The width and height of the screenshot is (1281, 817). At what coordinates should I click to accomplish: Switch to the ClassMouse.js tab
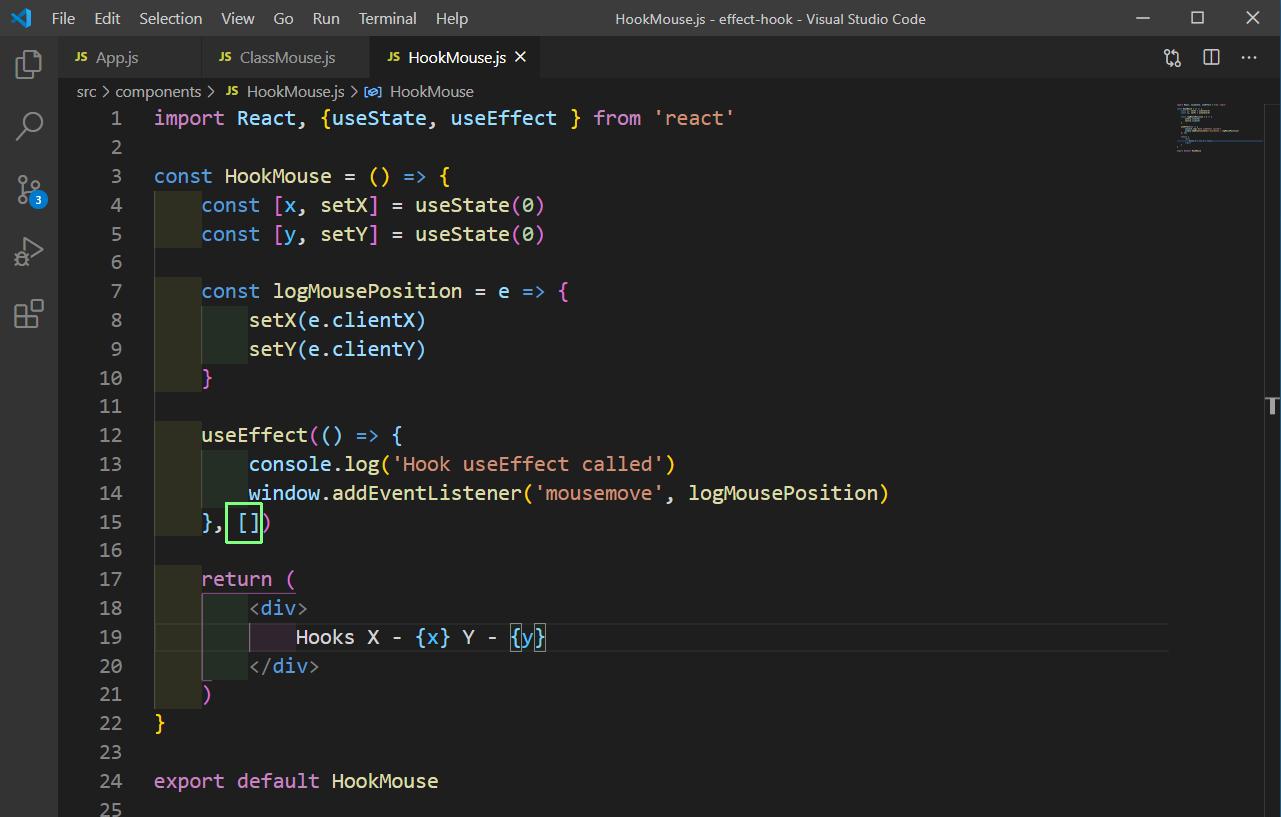(x=285, y=58)
